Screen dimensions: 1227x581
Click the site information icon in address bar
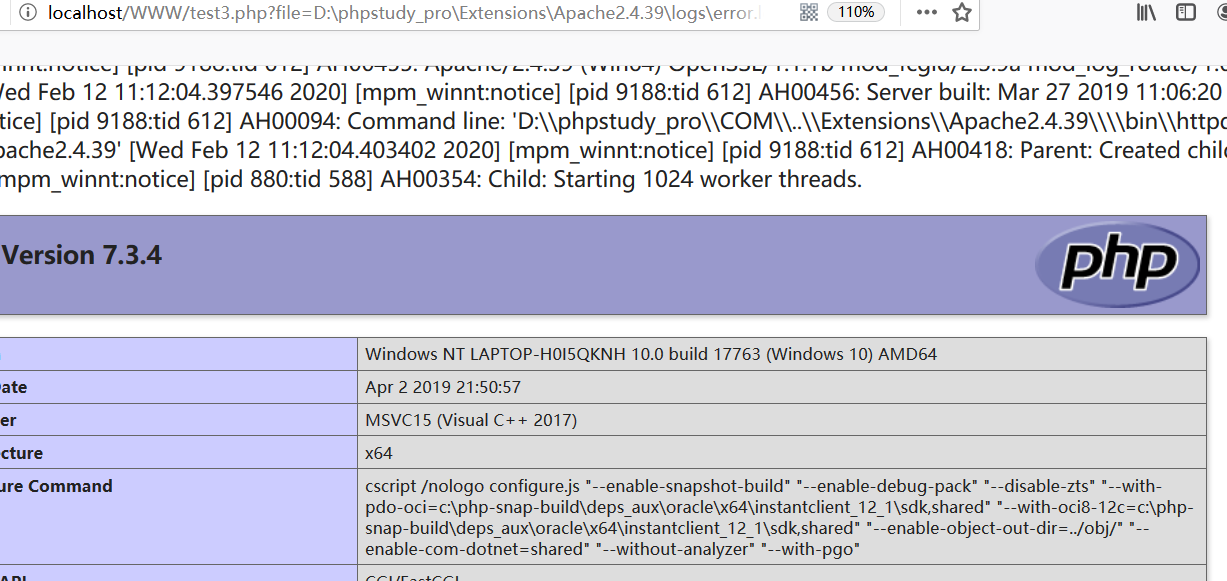27,12
